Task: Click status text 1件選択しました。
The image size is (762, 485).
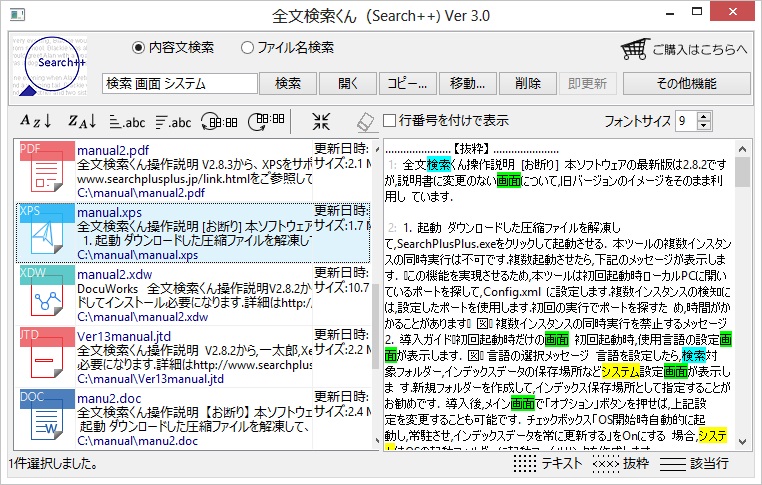Action: (x=53, y=464)
